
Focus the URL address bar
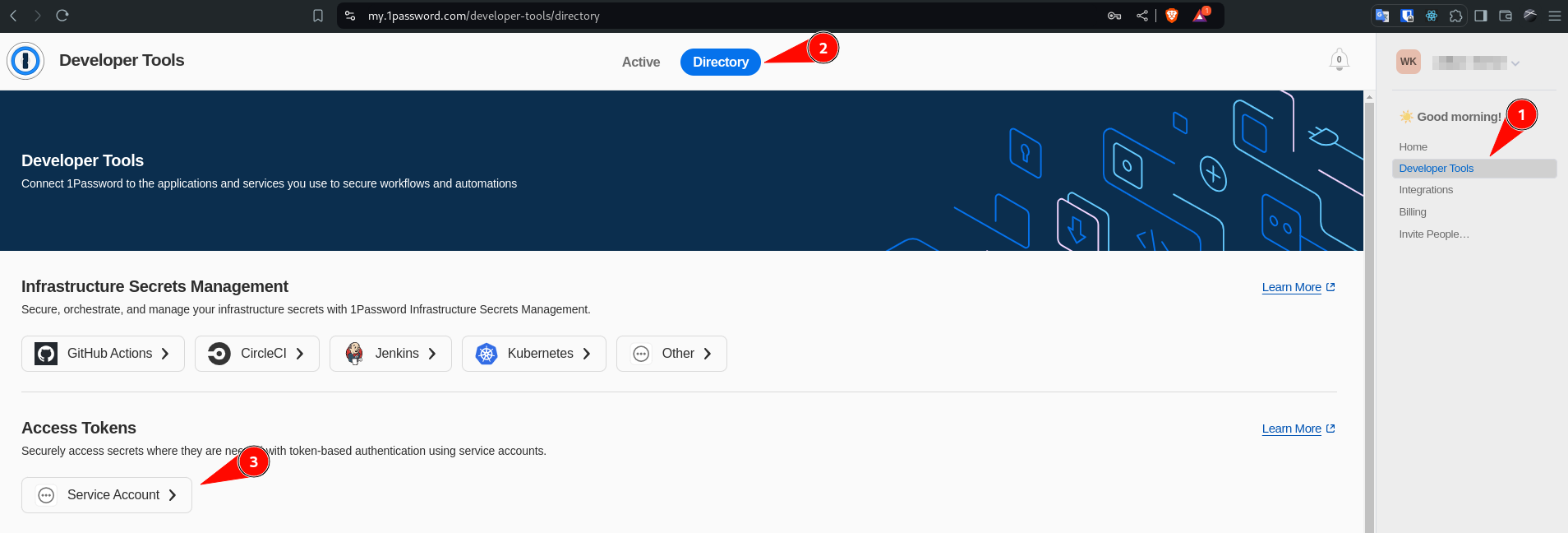(x=723, y=16)
